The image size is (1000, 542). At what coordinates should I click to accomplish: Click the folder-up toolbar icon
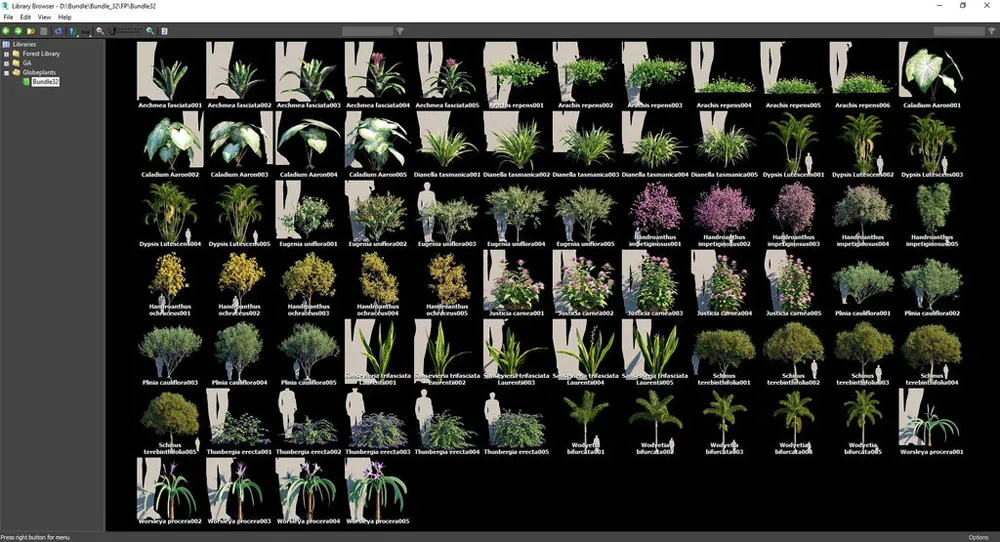coord(30,31)
